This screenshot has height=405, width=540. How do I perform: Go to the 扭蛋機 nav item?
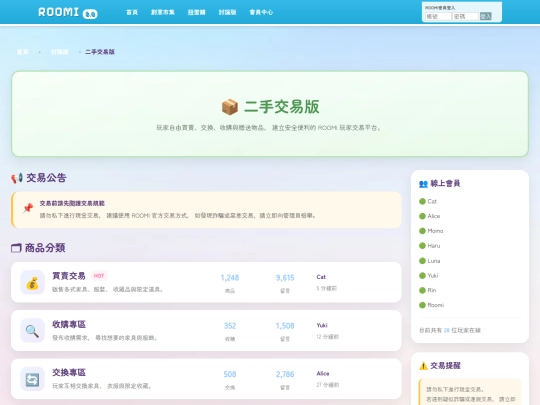[196, 12]
